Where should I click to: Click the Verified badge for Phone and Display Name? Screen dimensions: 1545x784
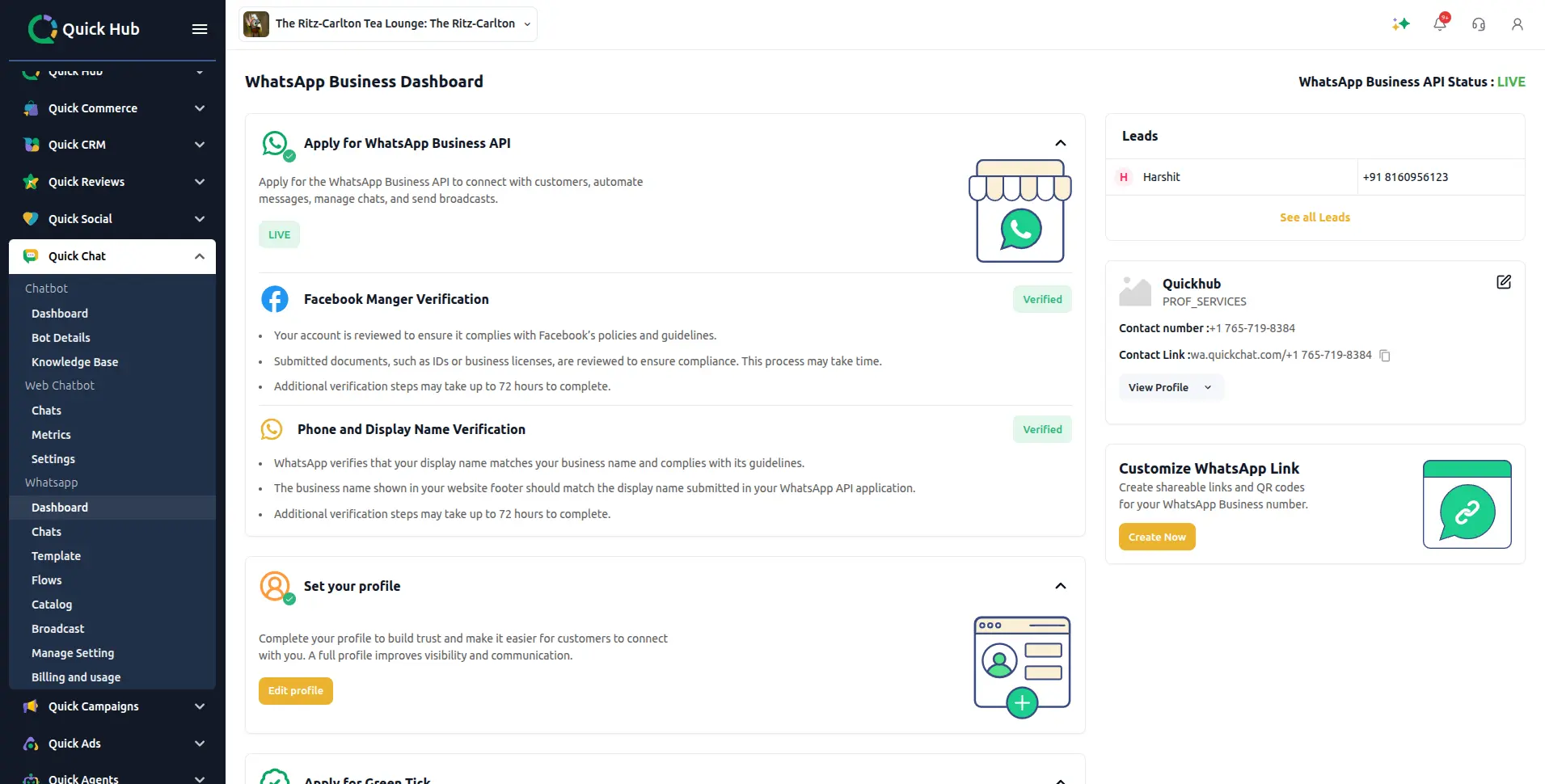[1042, 429]
